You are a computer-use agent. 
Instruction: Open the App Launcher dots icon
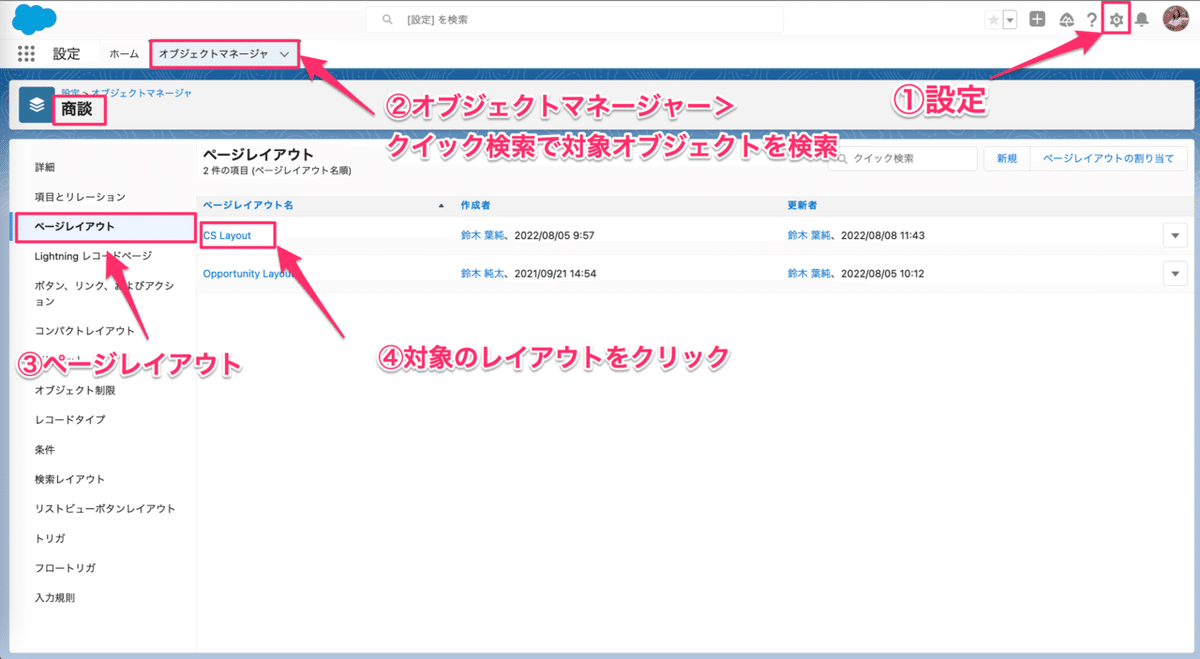pos(26,54)
